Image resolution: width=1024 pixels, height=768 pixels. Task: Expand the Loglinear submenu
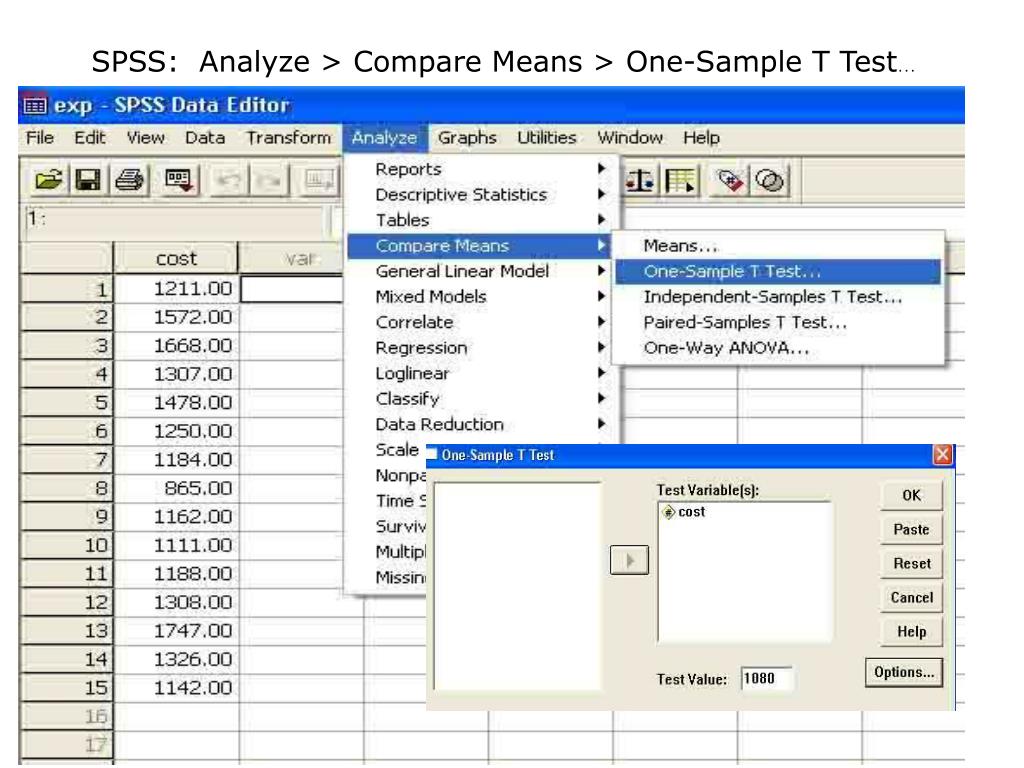[482, 373]
